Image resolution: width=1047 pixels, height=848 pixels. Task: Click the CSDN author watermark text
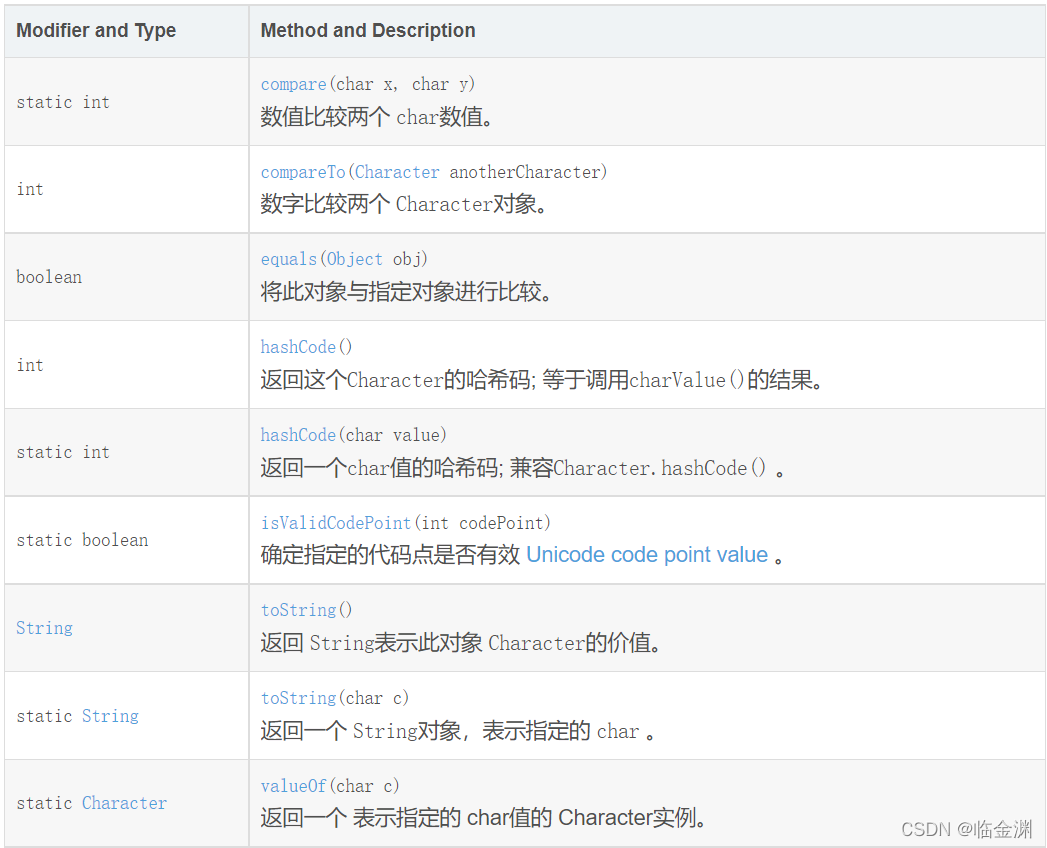pos(966,829)
